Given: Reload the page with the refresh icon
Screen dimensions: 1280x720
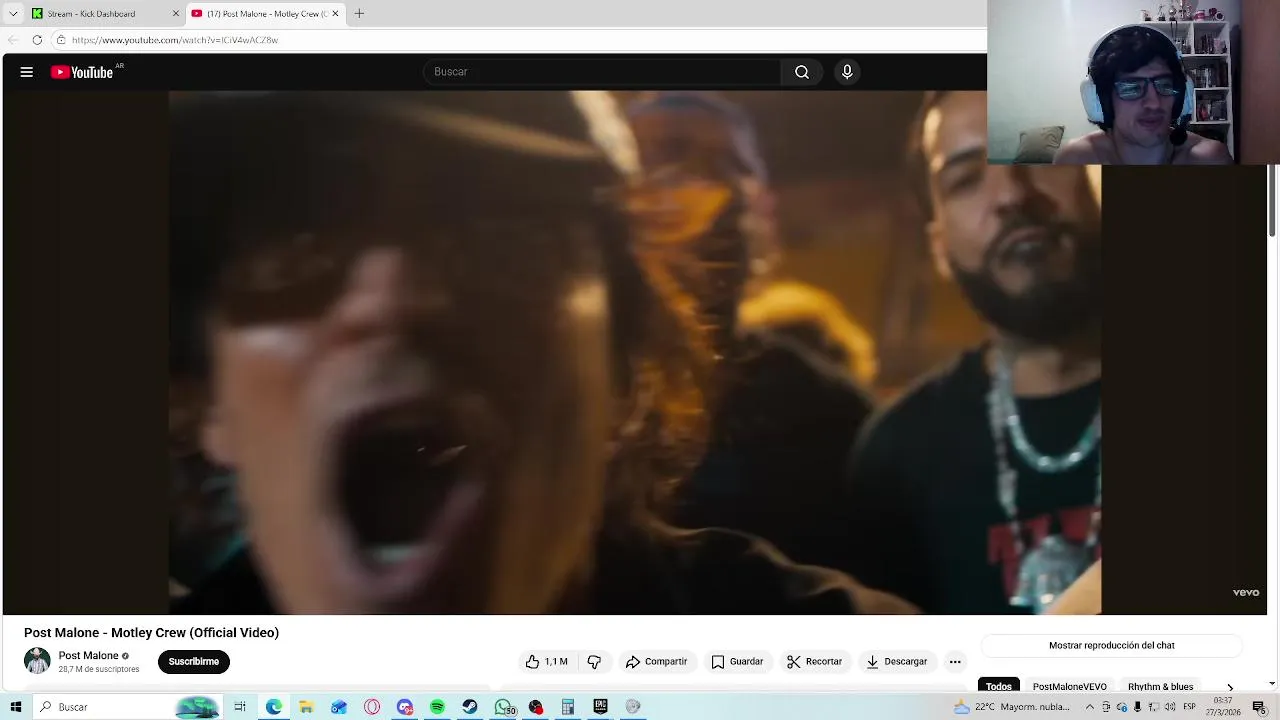Looking at the screenshot, I should [37, 40].
